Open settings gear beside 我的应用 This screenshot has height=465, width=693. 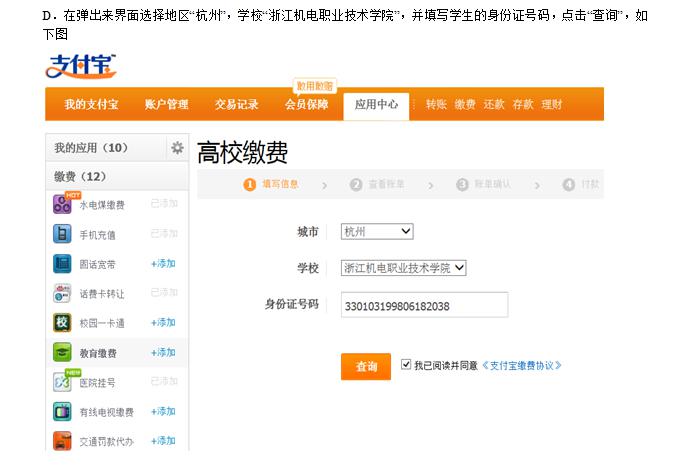click(177, 148)
